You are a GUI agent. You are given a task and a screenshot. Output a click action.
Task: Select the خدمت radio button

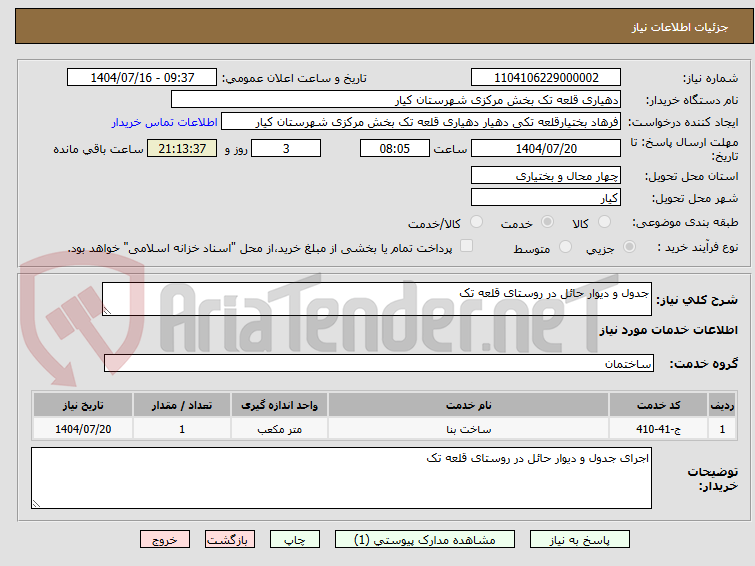coord(547,222)
